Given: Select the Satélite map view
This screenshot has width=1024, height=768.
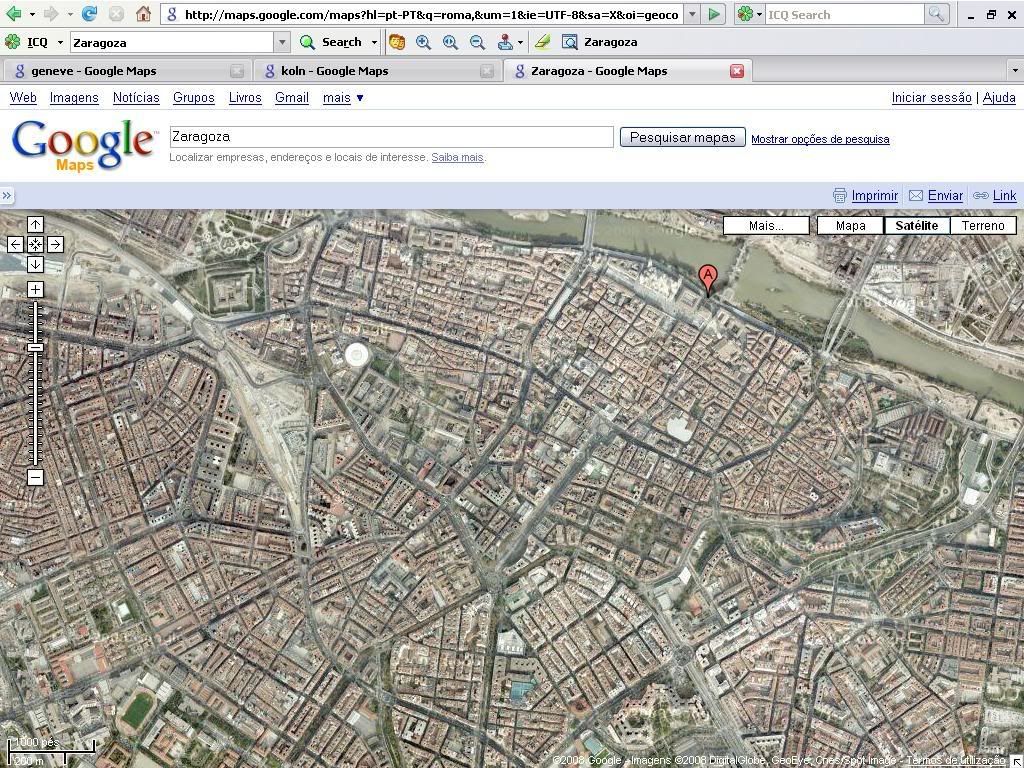Looking at the screenshot, I should tap(916, 225).
